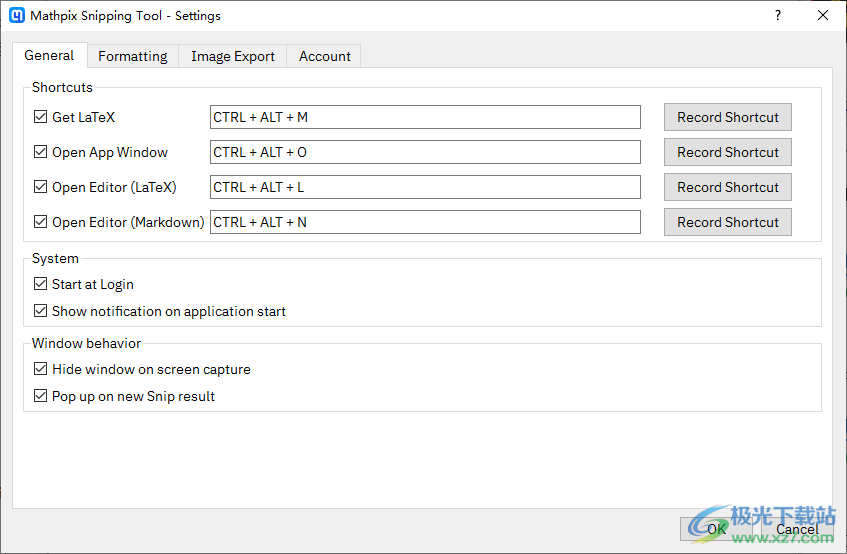Click the Mathpix app icon in title bar
This screenshot has height=554, width=847.
point(17,15)
